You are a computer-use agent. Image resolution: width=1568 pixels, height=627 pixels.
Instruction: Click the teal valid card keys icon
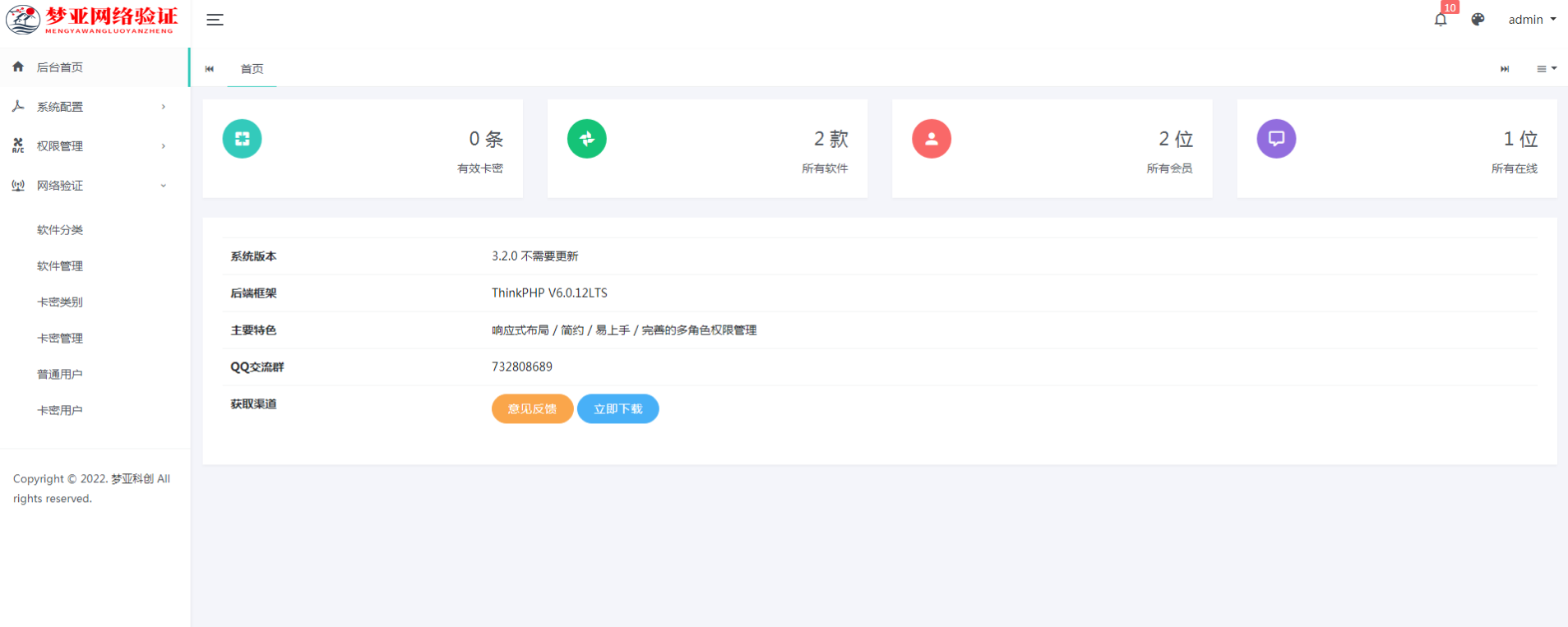242,139
